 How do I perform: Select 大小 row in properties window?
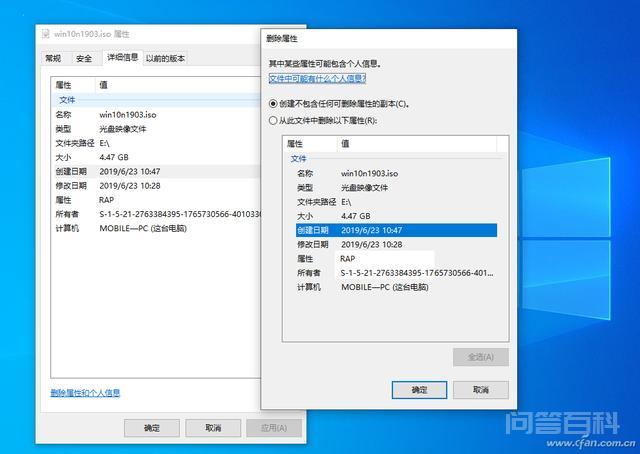click(157, 157)
